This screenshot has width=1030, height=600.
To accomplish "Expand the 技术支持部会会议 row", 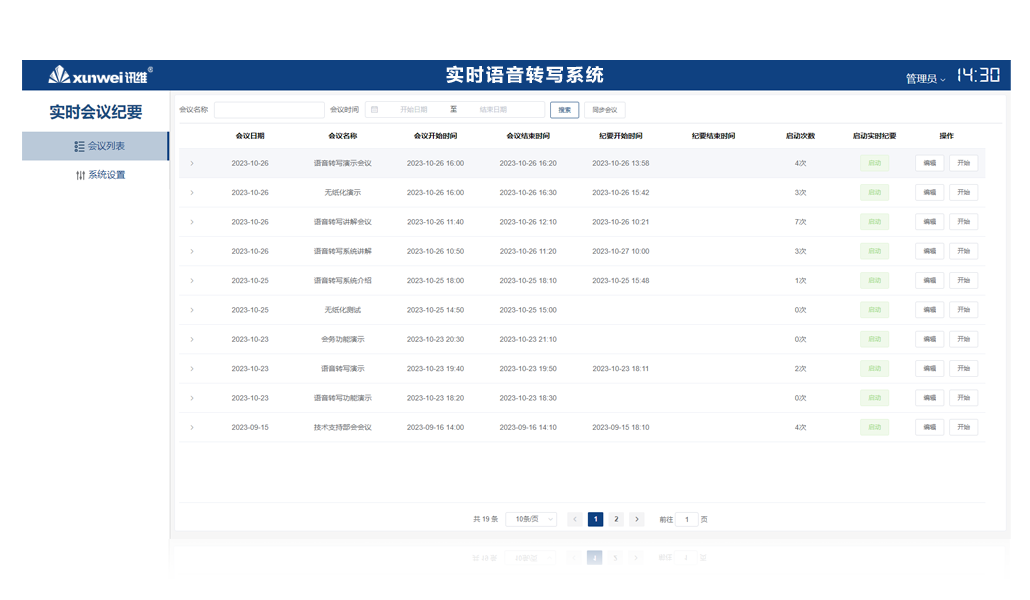I will point(192,427).
